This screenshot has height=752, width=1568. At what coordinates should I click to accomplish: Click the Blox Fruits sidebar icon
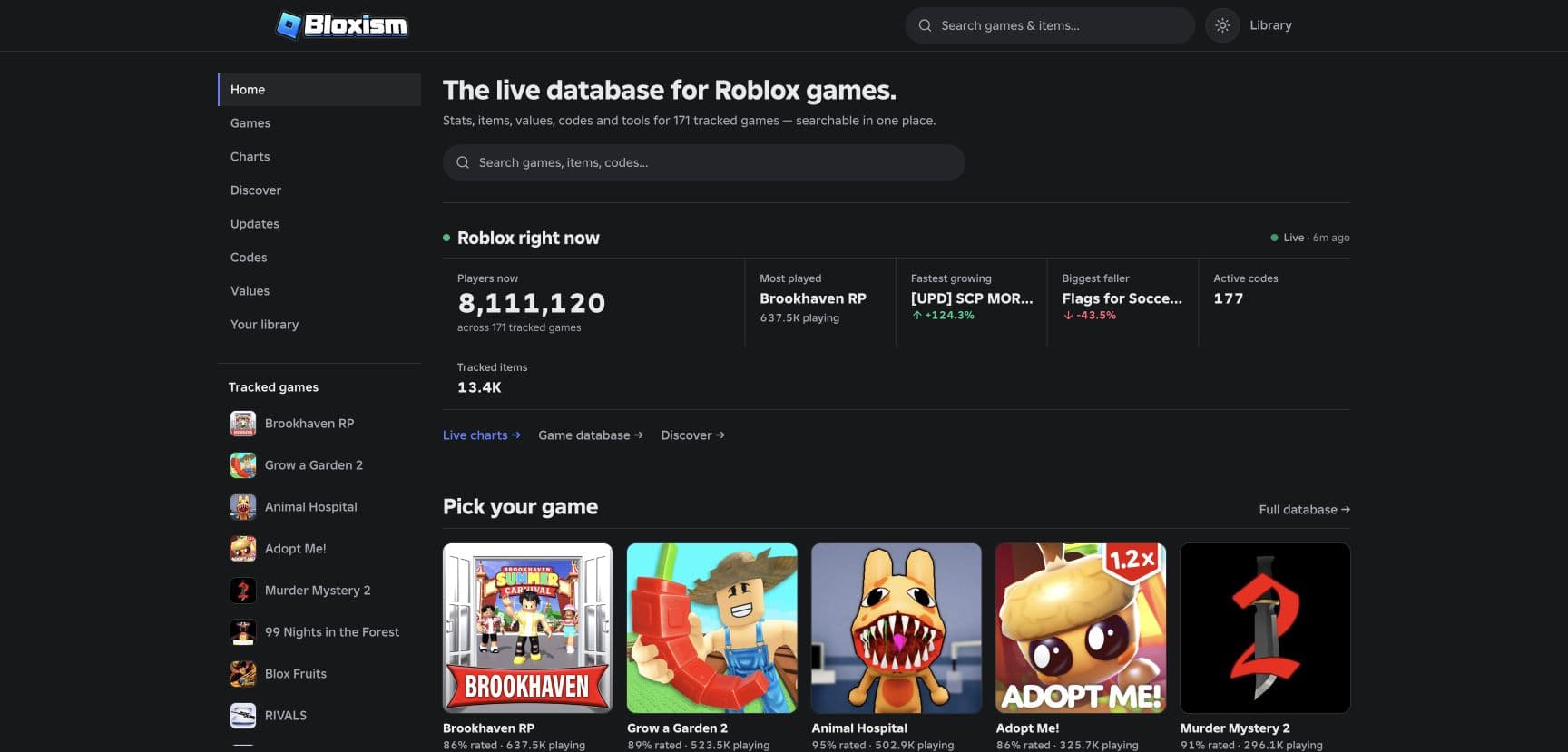click(x=243, y=674)
